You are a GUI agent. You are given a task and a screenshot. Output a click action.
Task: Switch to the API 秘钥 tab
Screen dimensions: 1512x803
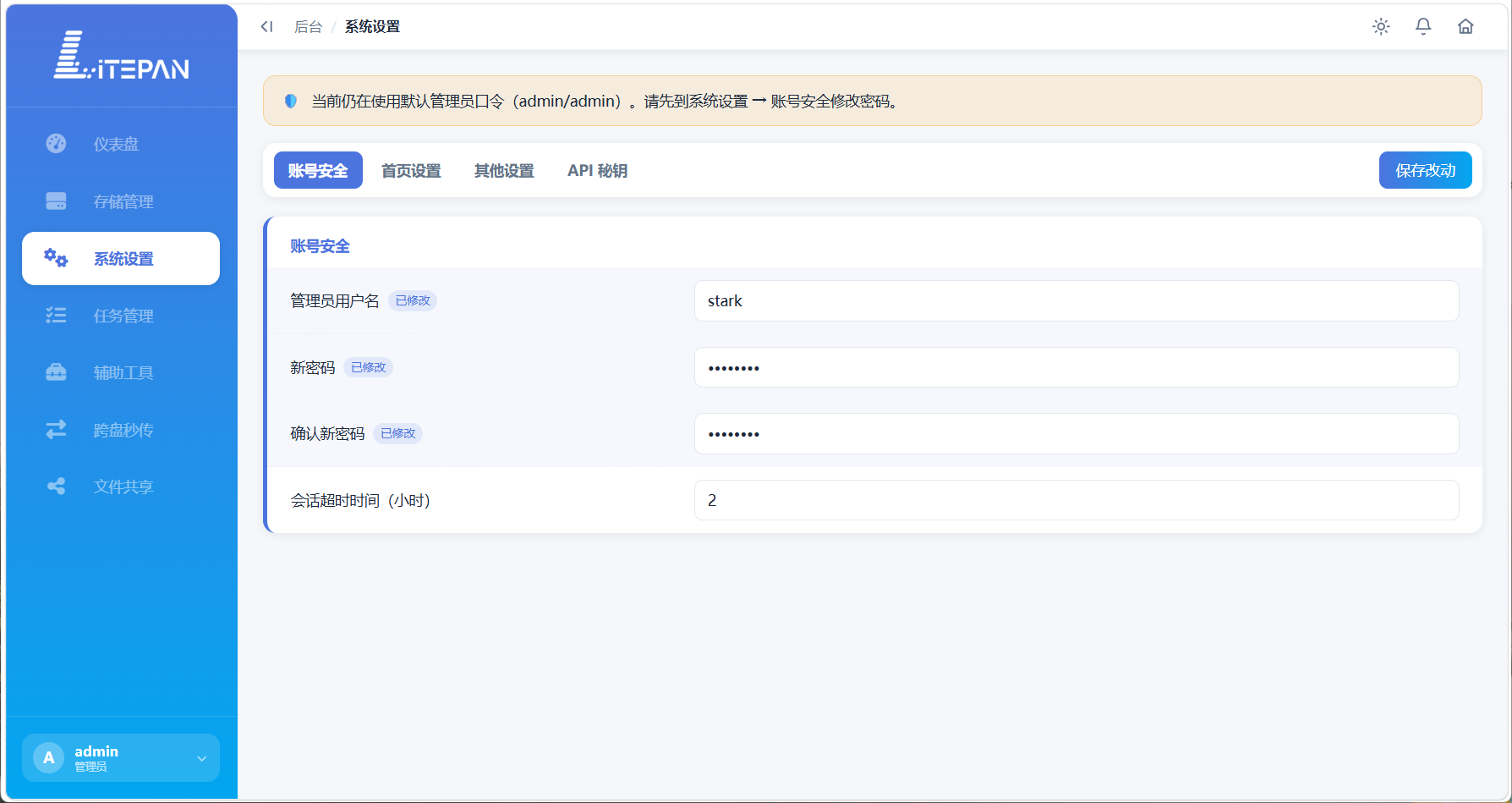[597, 170]
